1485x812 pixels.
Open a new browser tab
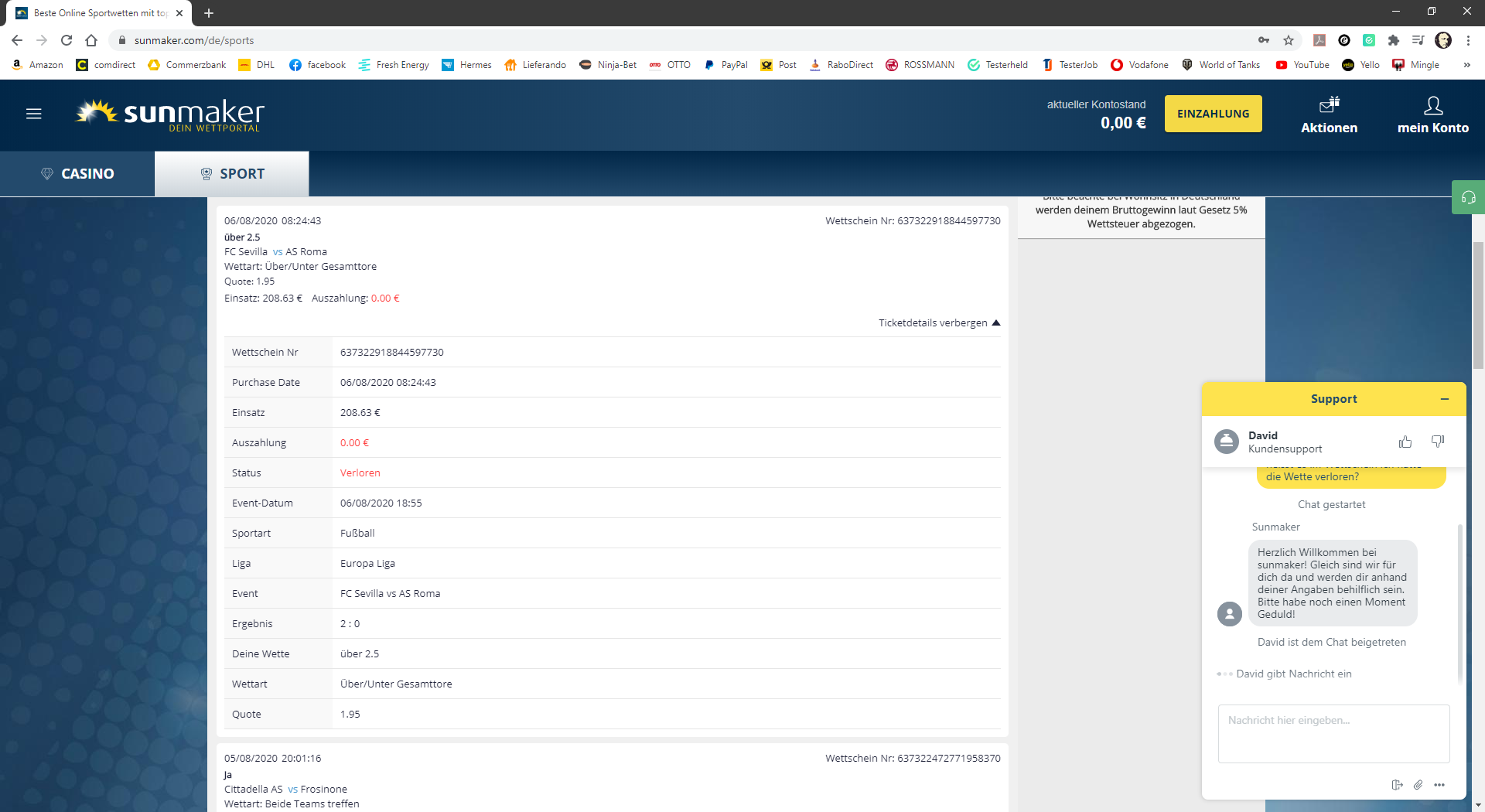[209, 13]
